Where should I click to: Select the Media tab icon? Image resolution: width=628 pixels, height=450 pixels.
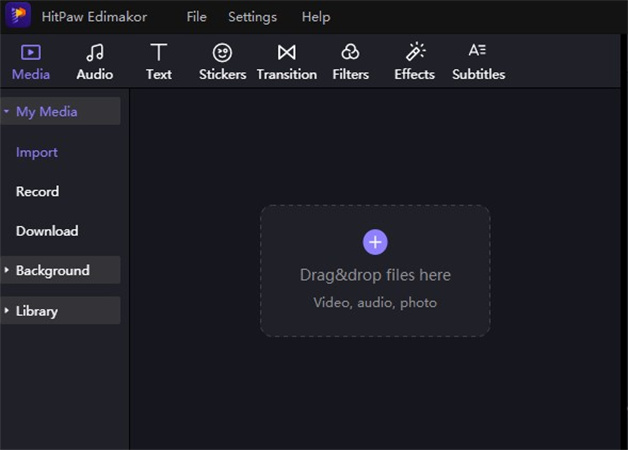pos(31,53)
